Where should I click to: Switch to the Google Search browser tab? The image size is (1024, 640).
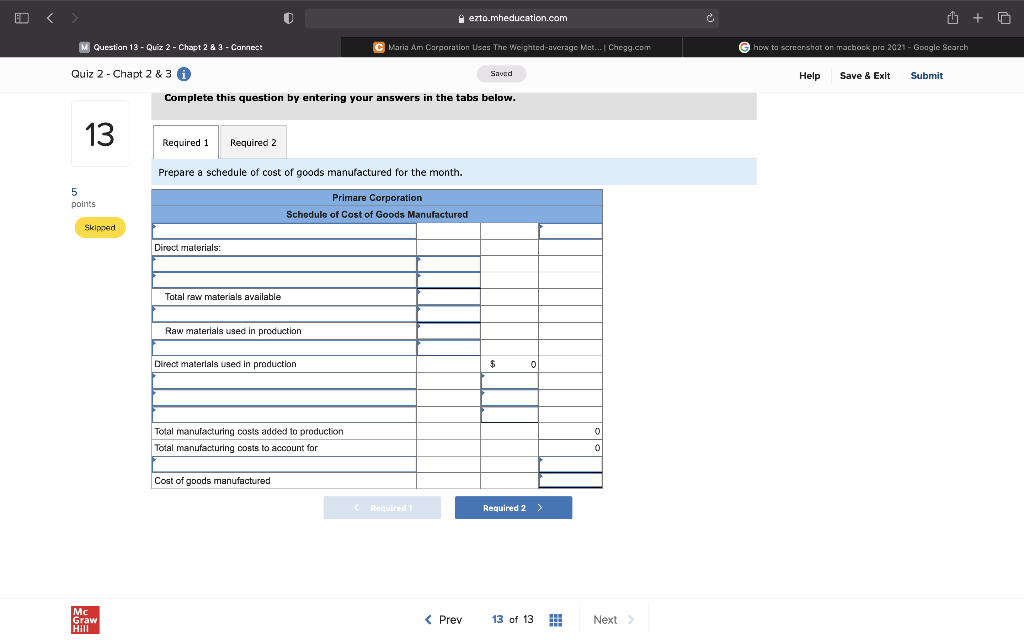(x=853, y=47)
